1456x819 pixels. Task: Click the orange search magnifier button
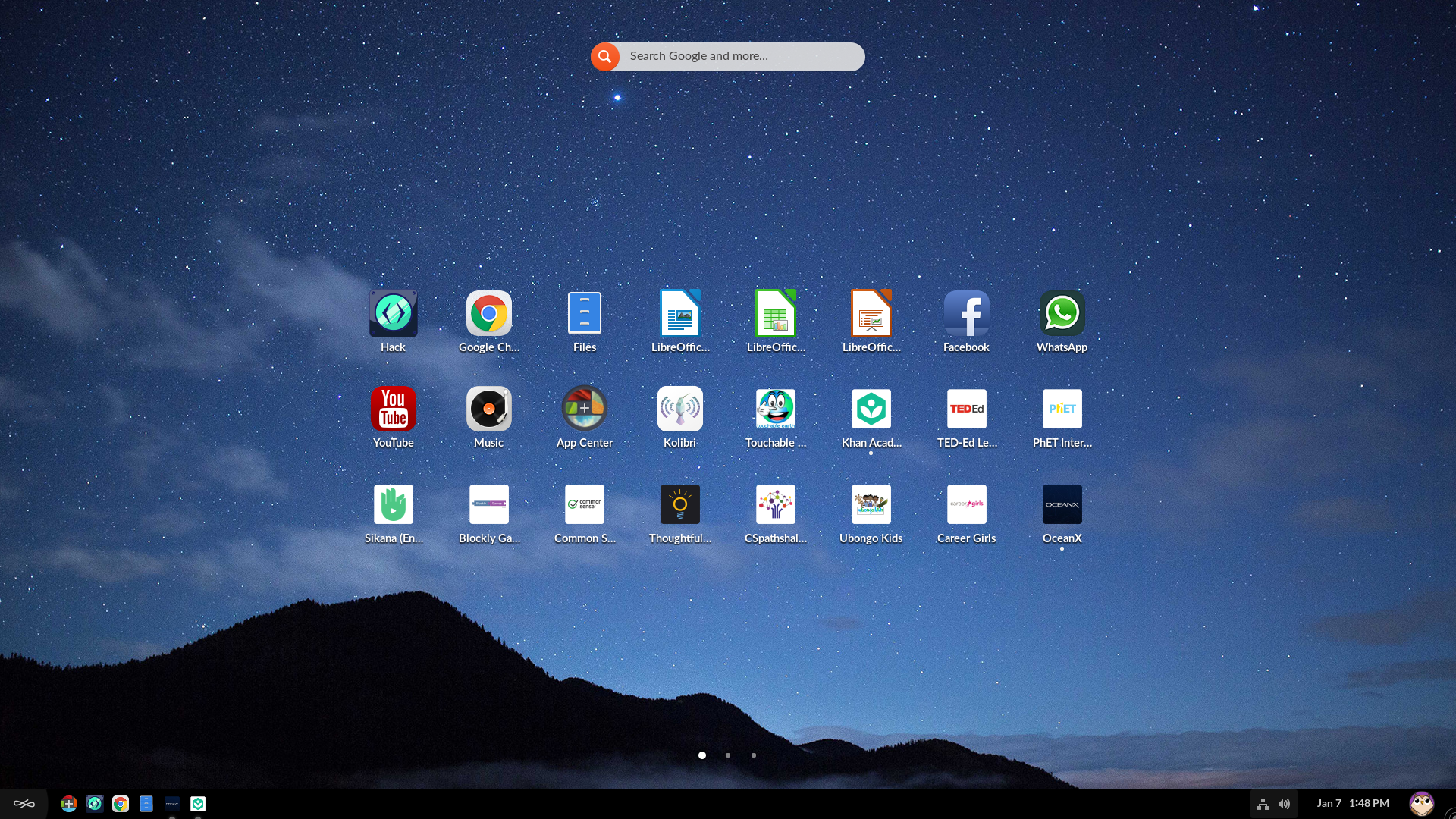coord(605,56)
